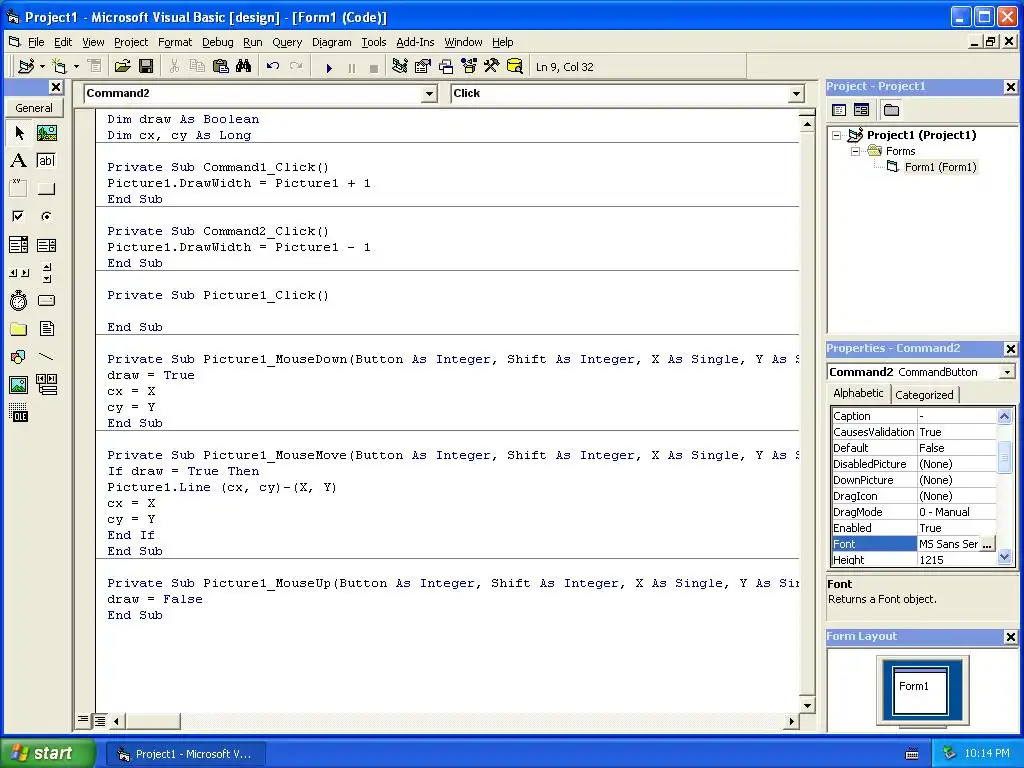
Task: Open the Tools menu
Action: (x=374, y=42)
